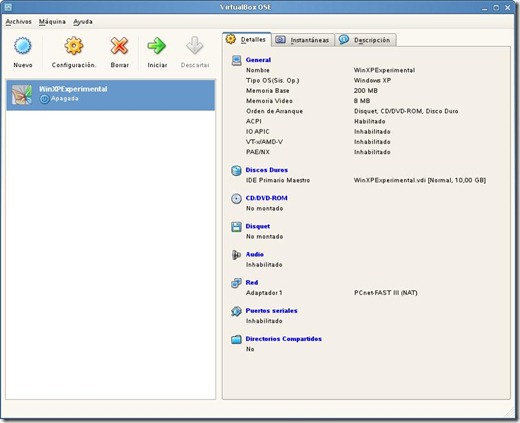Click the 'Habilitado' ACPI value

[x=369, y=121]
